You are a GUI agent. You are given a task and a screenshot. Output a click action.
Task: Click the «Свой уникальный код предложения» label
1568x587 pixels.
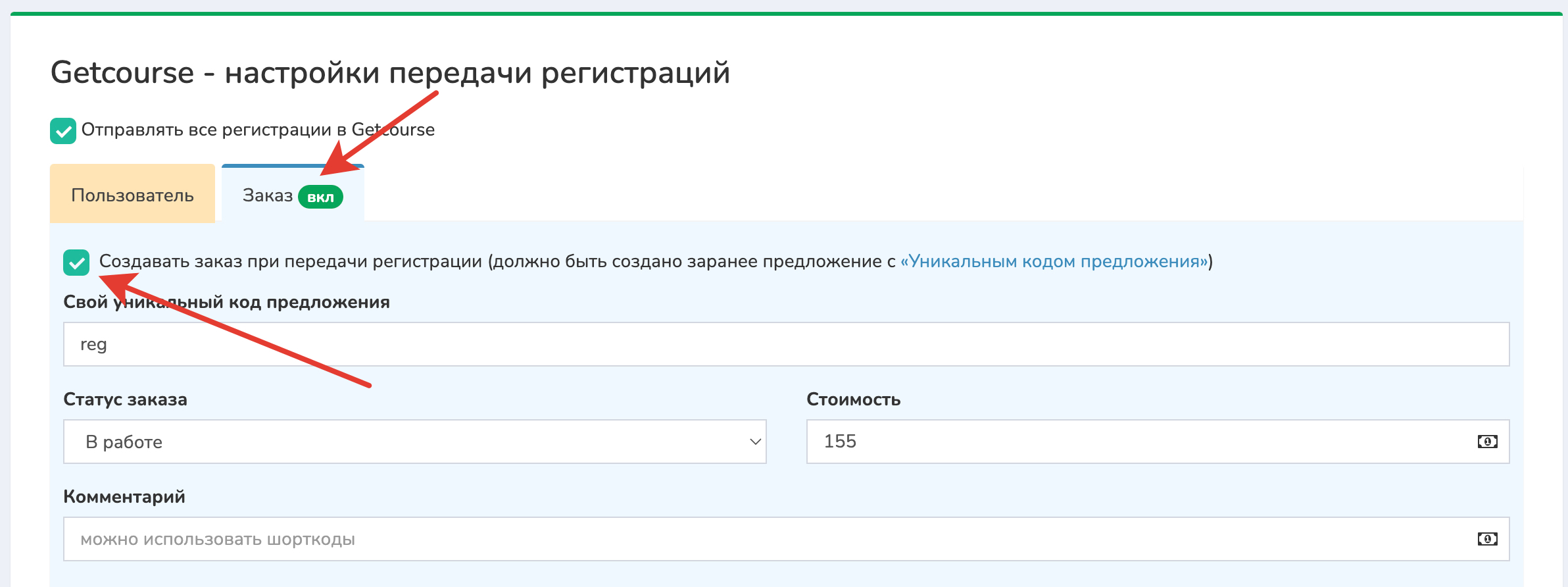point(226,302)
